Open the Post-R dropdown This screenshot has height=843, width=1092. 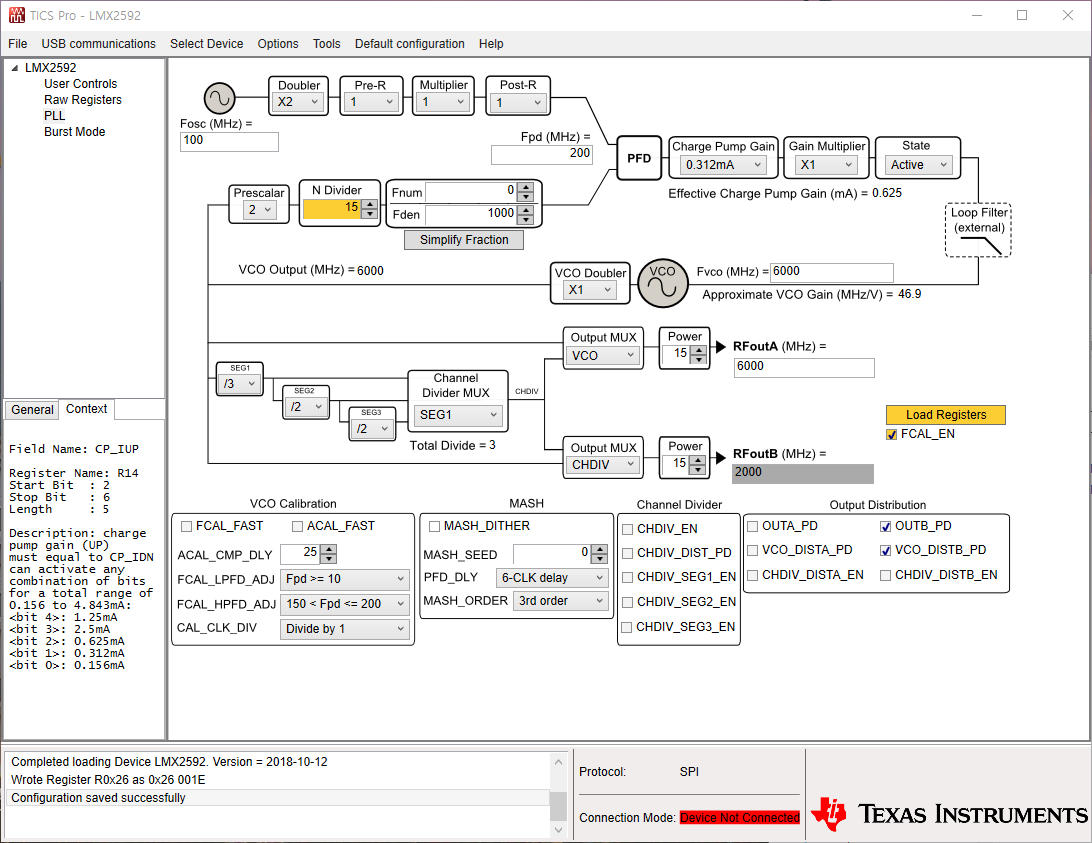(x=517, y=103)
